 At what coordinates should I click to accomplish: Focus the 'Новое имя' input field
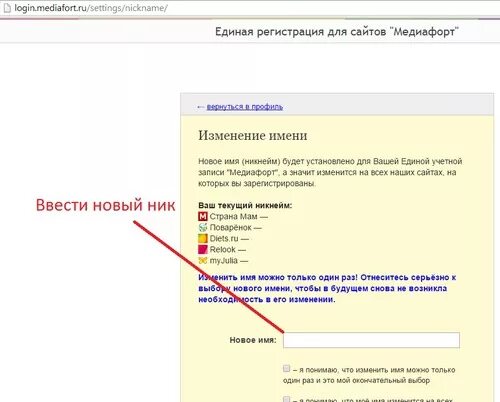pyautogui.click(x=371, y=340)
